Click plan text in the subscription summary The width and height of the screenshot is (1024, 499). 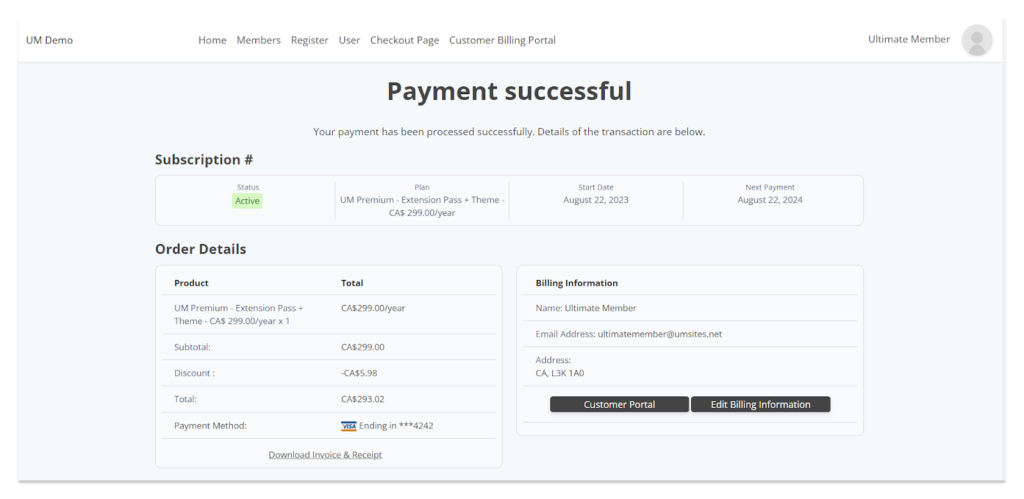pyautogui.click(x=422, y=206)
